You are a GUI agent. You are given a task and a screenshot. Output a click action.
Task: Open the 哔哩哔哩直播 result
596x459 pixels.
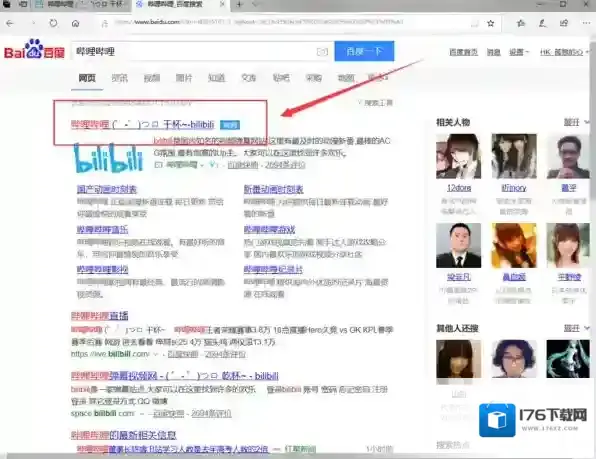[100, 316]
